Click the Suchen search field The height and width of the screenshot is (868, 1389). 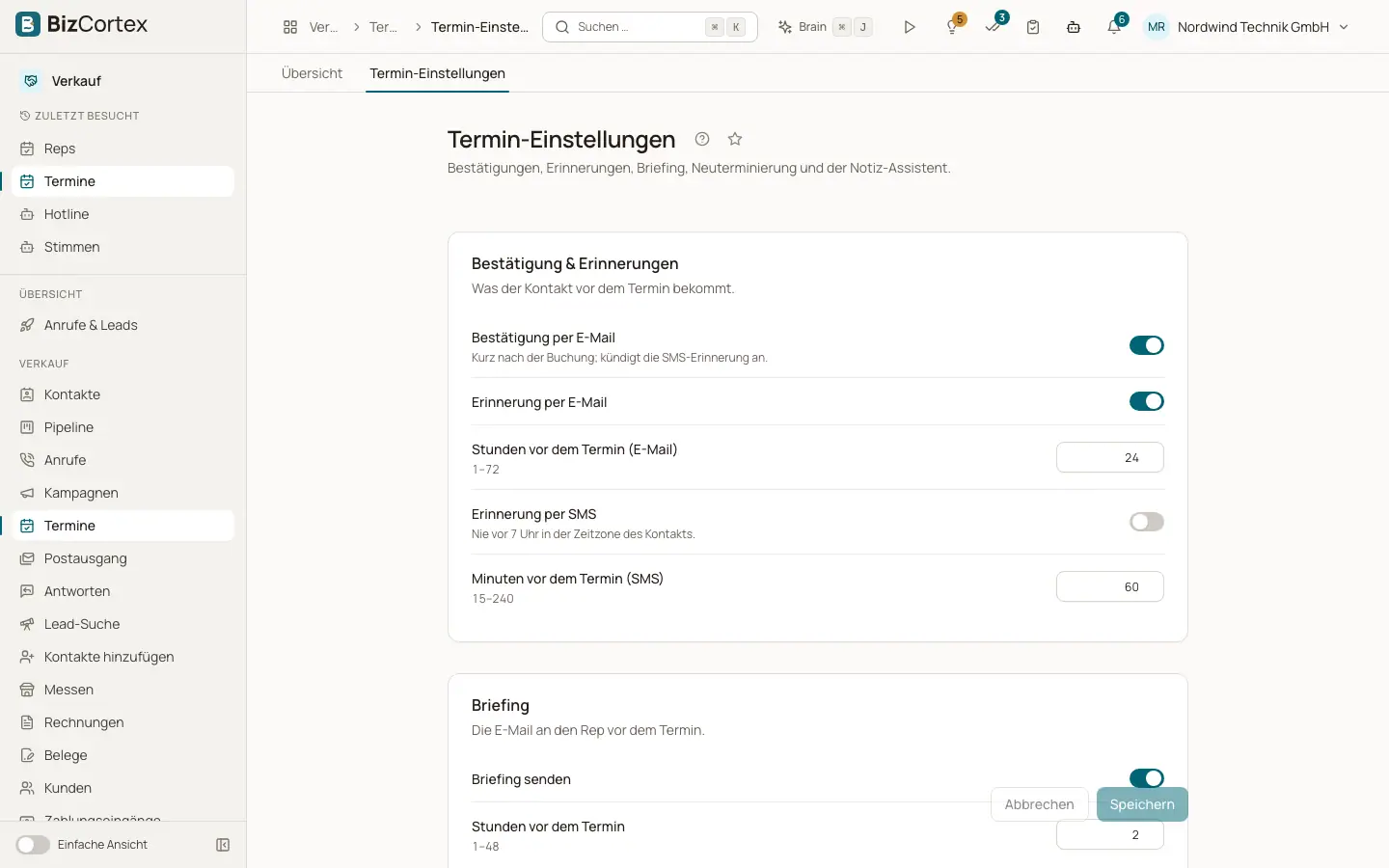[x=650, y=27]
